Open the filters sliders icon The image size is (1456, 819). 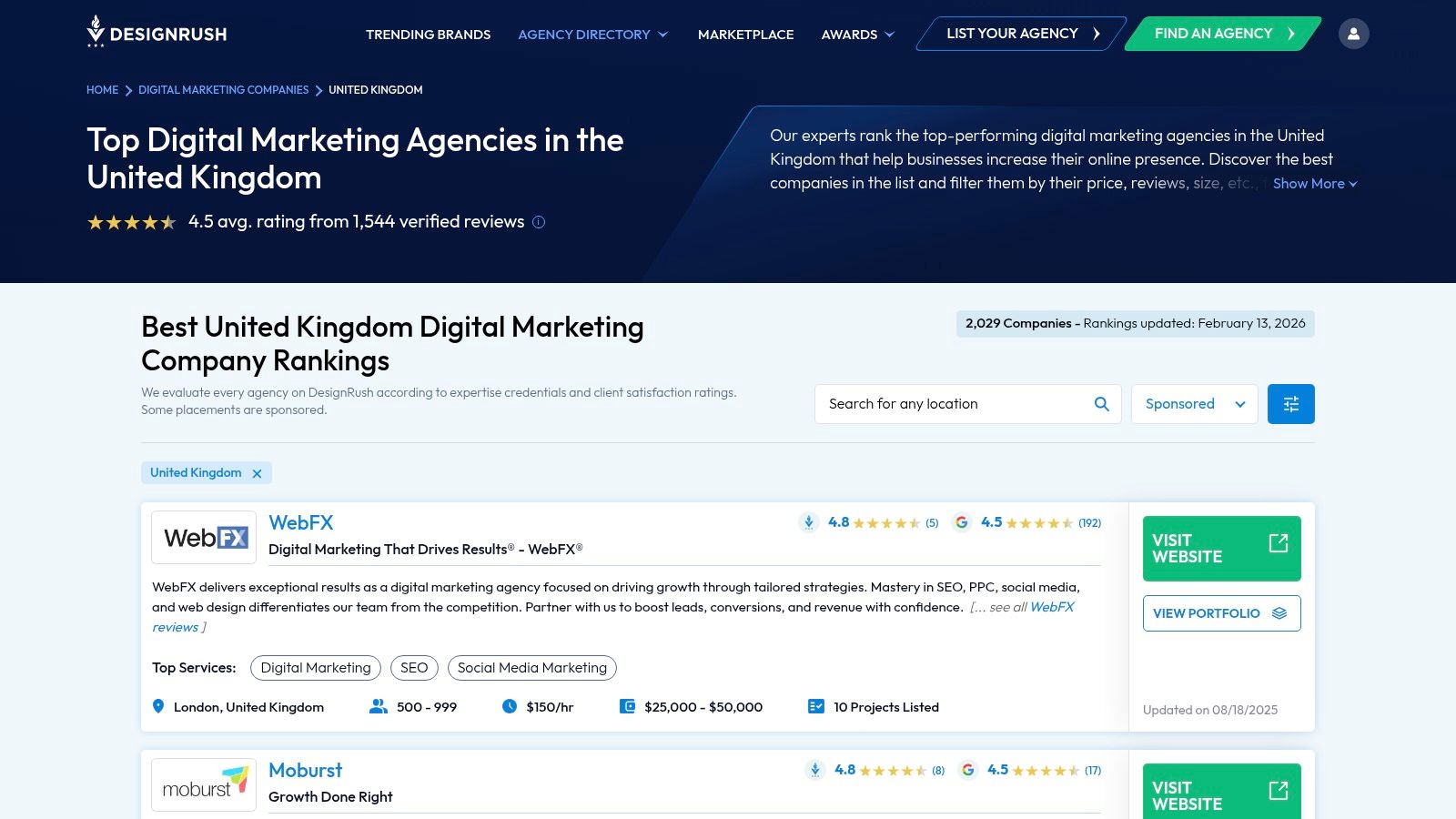click(x=1290, y=403)
